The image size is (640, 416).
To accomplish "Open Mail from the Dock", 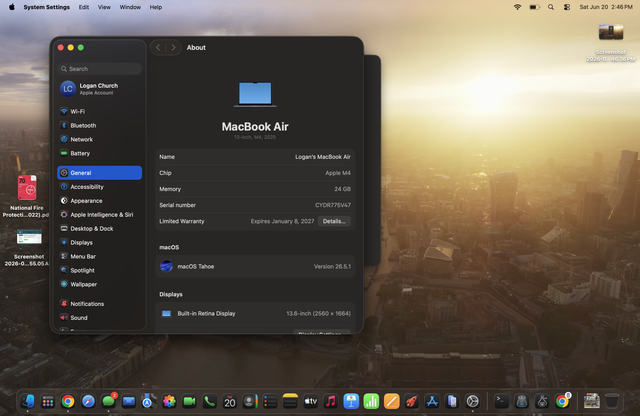I will (x=129, y=401).
